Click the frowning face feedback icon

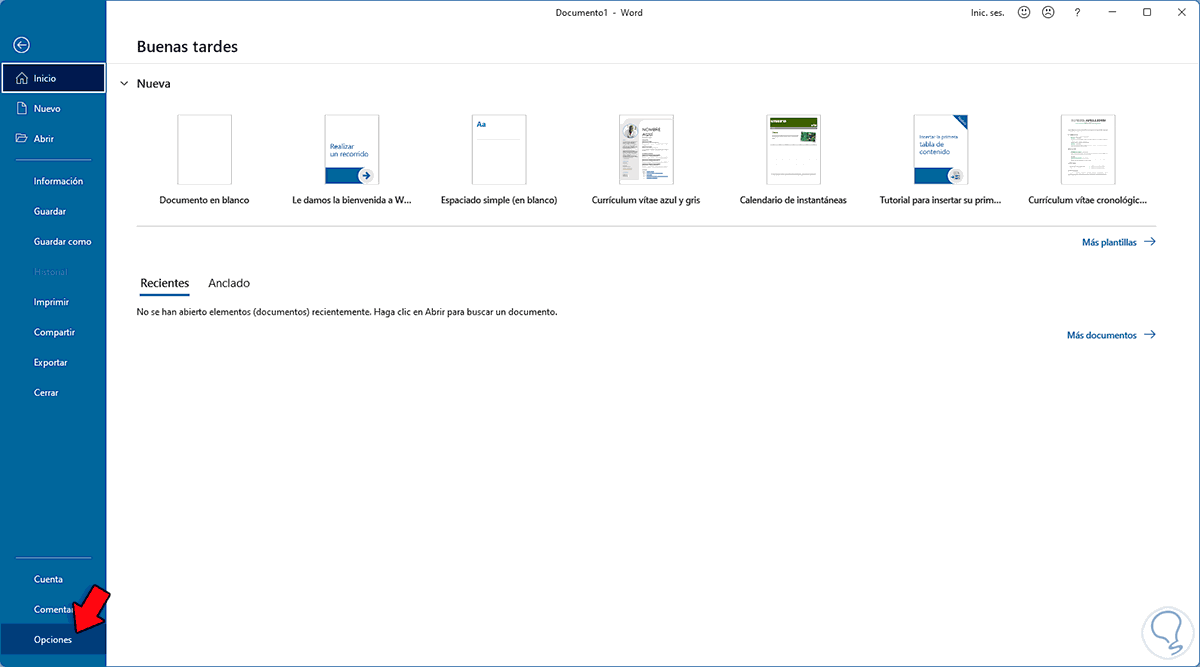click(1048, 12)
